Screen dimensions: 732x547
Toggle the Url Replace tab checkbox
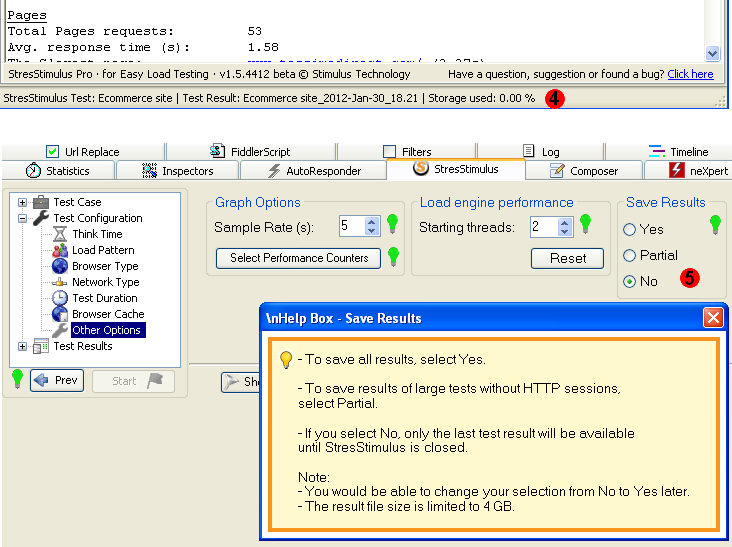coord(52,152)
